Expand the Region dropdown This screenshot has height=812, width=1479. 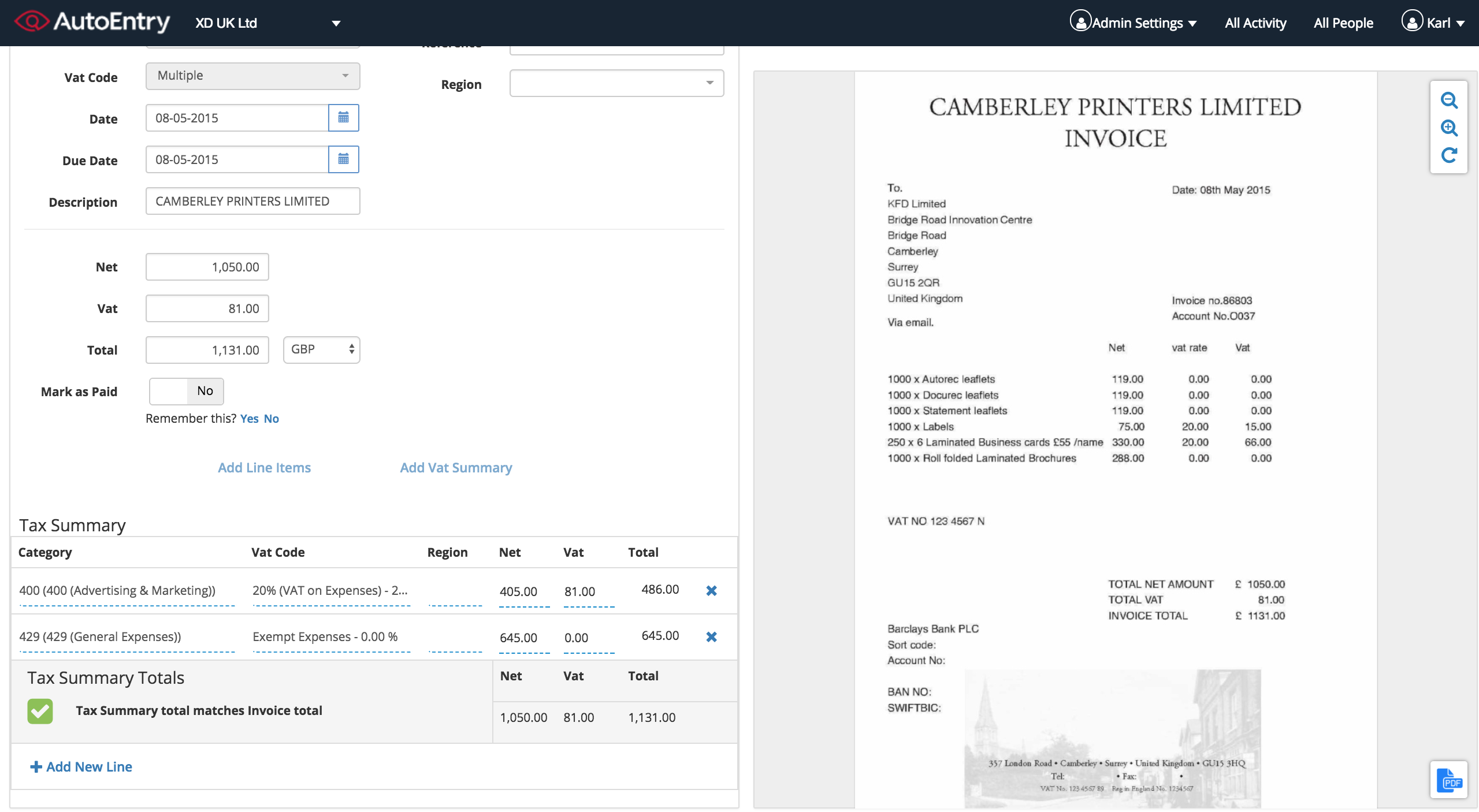616,83
